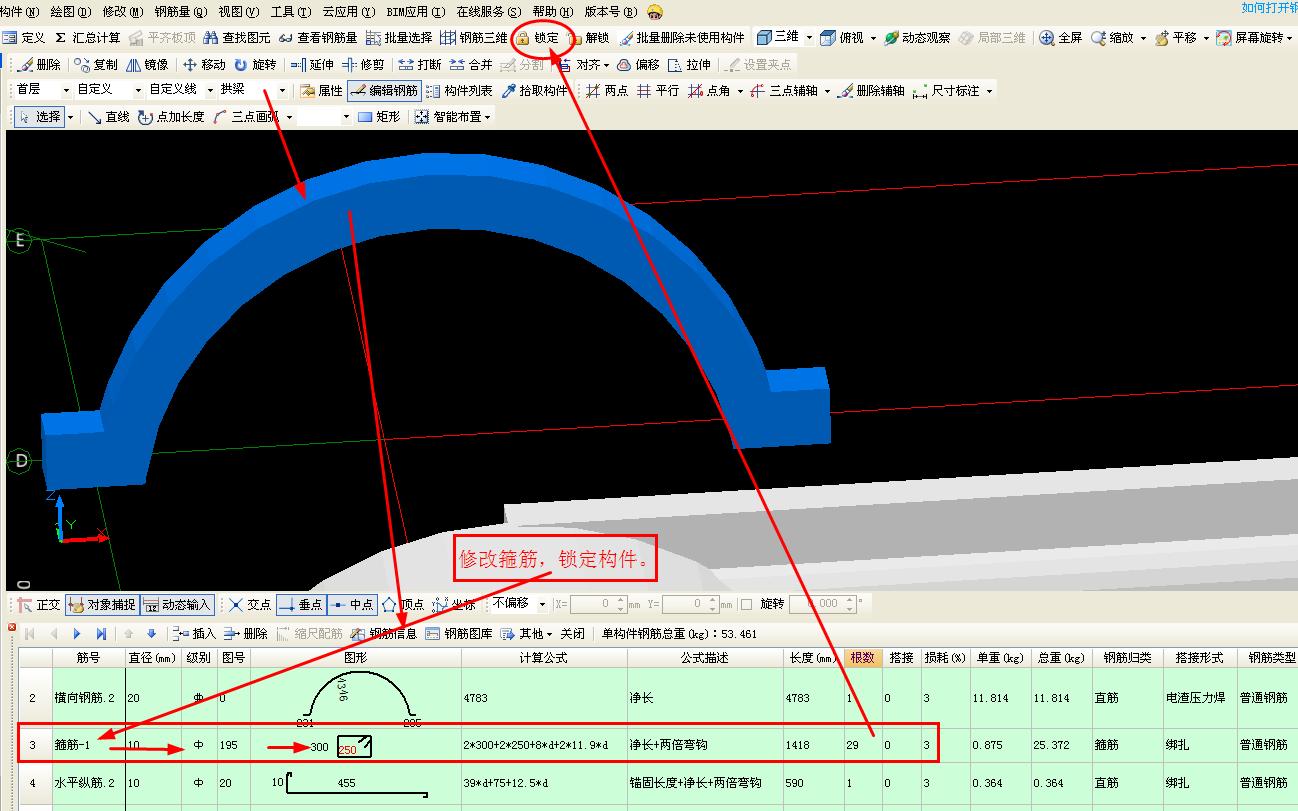Select the 拉伸 stretch tool
Viewport: 1298px width, 811px height.
pos(688,65)
